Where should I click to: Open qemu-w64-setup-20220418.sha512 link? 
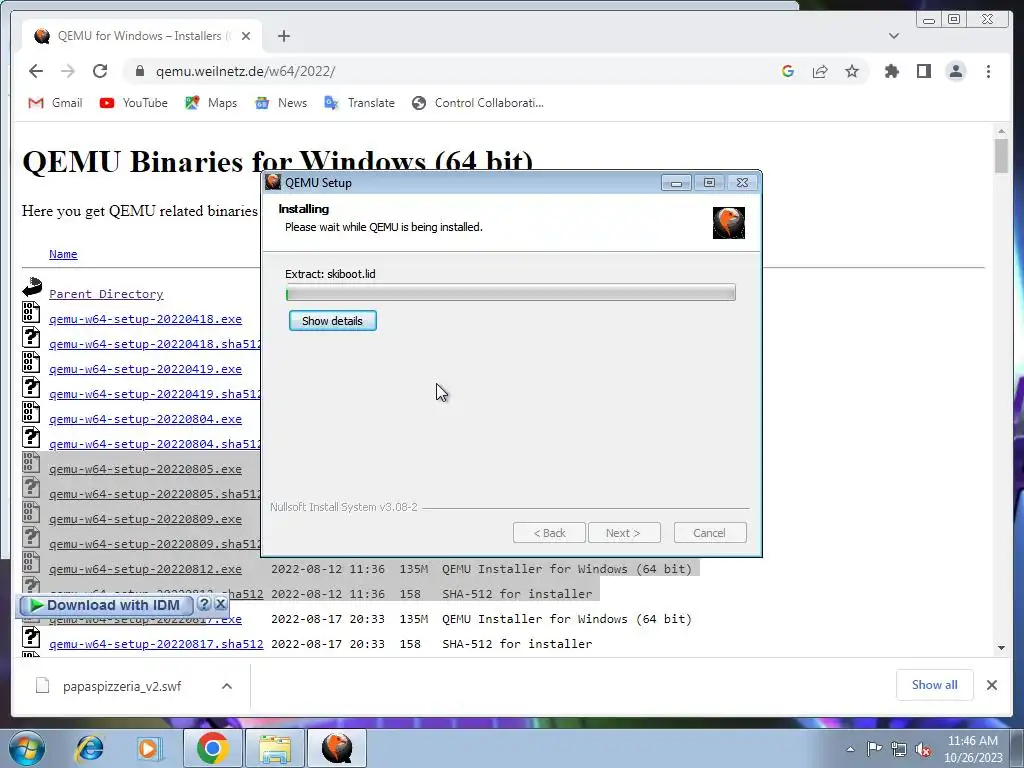pos(155,344)
